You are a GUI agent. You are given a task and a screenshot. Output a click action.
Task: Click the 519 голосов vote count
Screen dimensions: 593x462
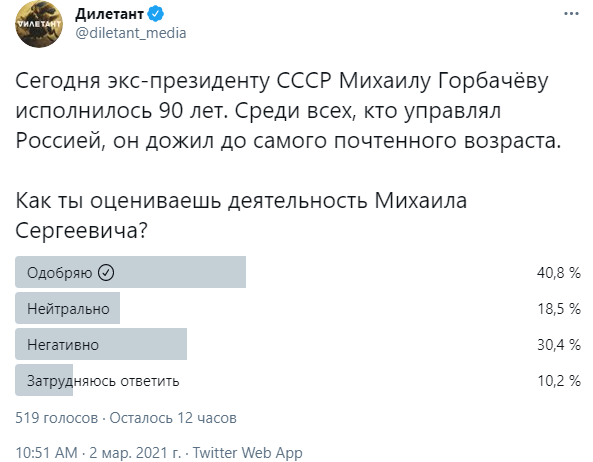point(56,418)
